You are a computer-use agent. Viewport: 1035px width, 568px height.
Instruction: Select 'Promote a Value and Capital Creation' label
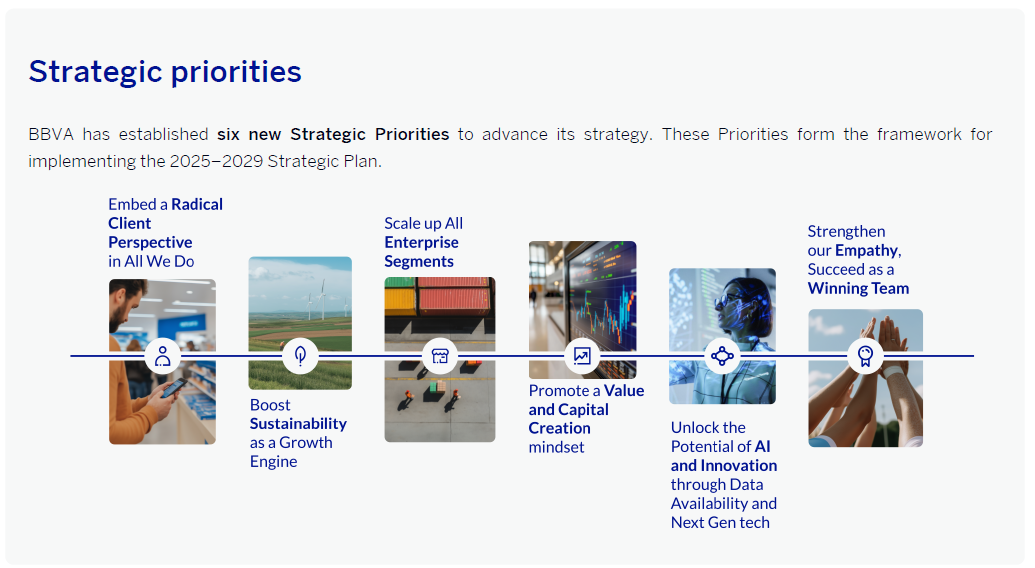[x=586, y=418]
